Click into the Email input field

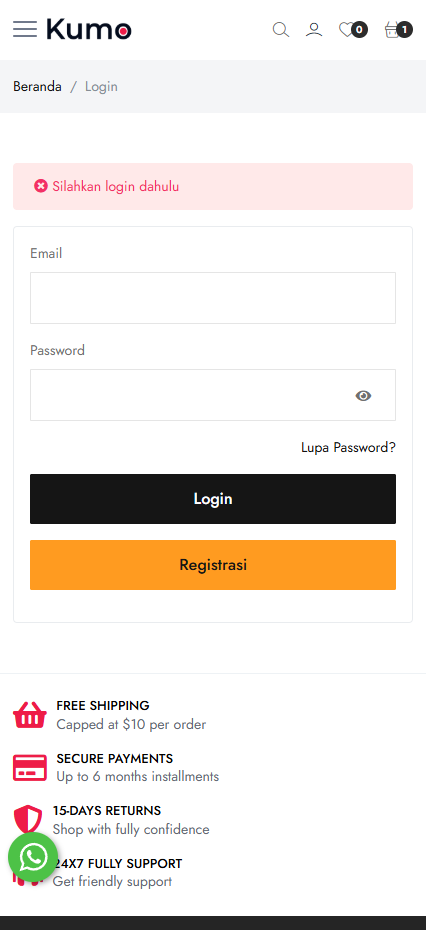(213, 298)
